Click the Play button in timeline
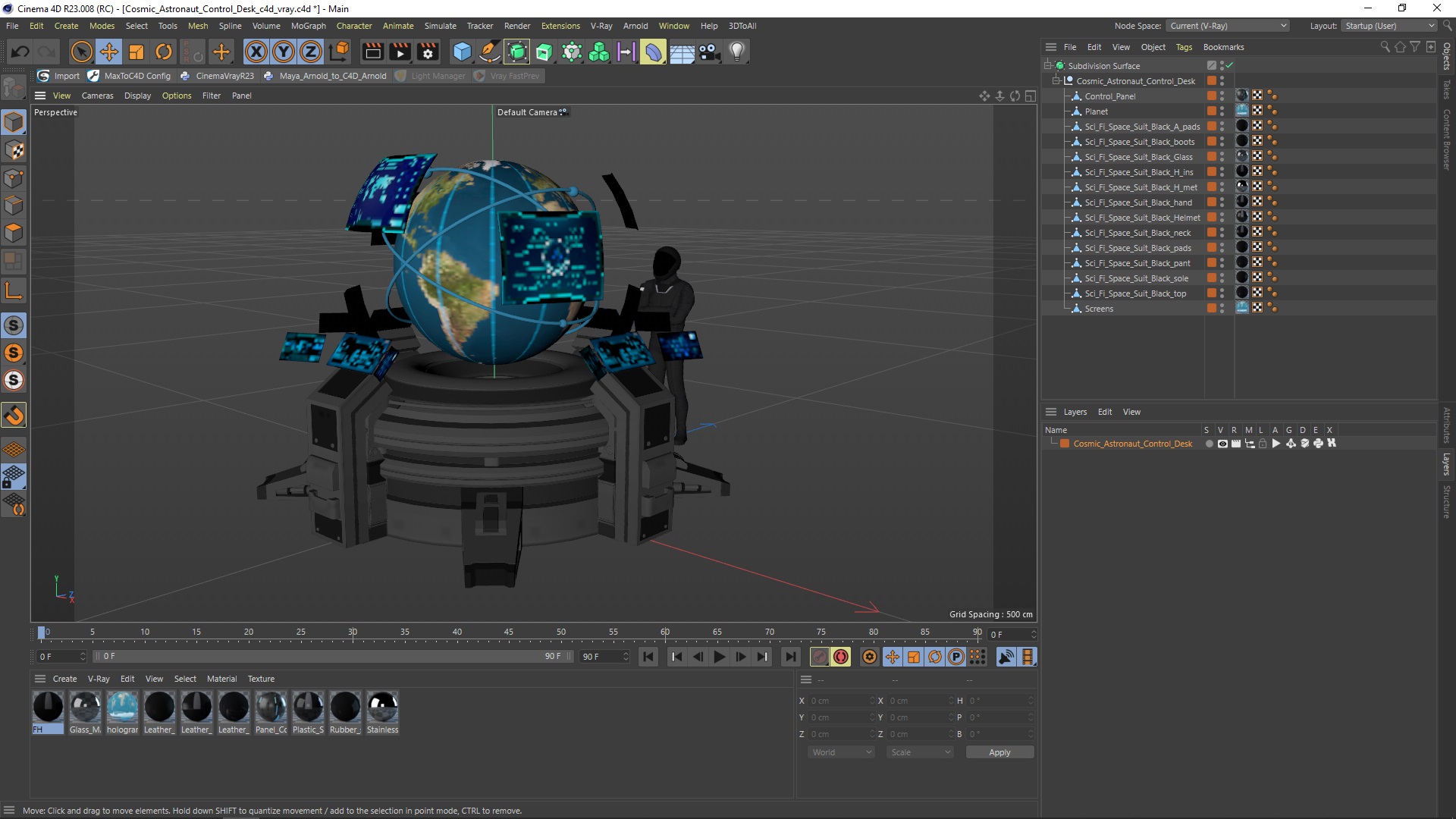Image resolution: width=1456 pixels, height=819 pixels. click(x=720, y=656)
